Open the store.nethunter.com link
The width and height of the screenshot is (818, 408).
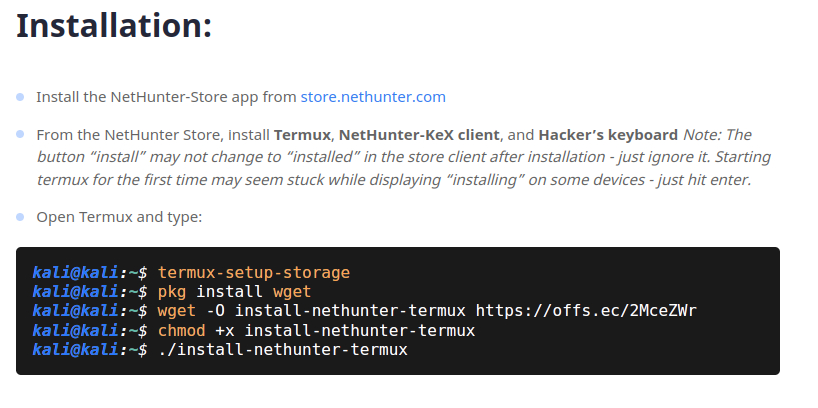373,97
